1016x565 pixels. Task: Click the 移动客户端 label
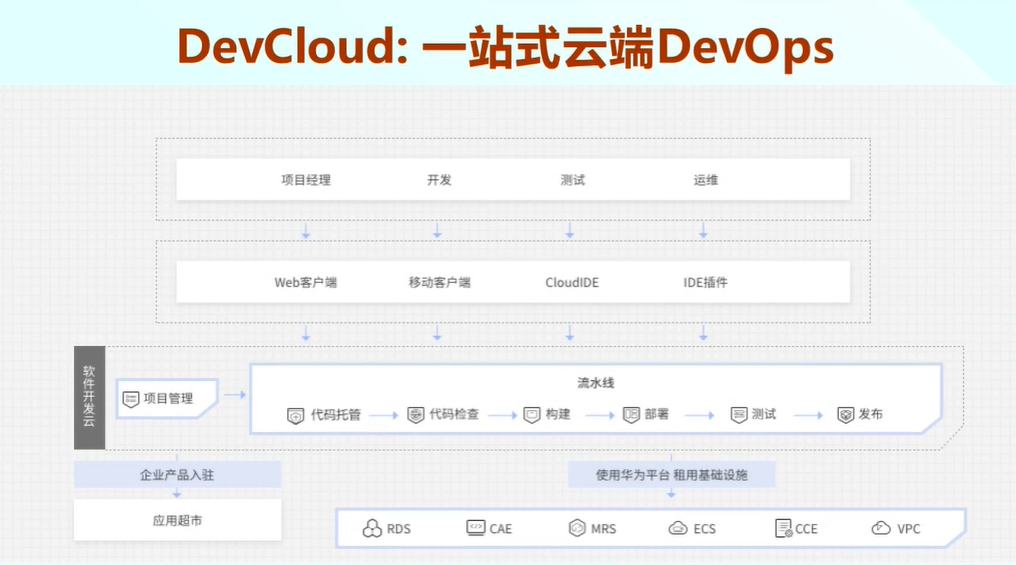point(439,282)
